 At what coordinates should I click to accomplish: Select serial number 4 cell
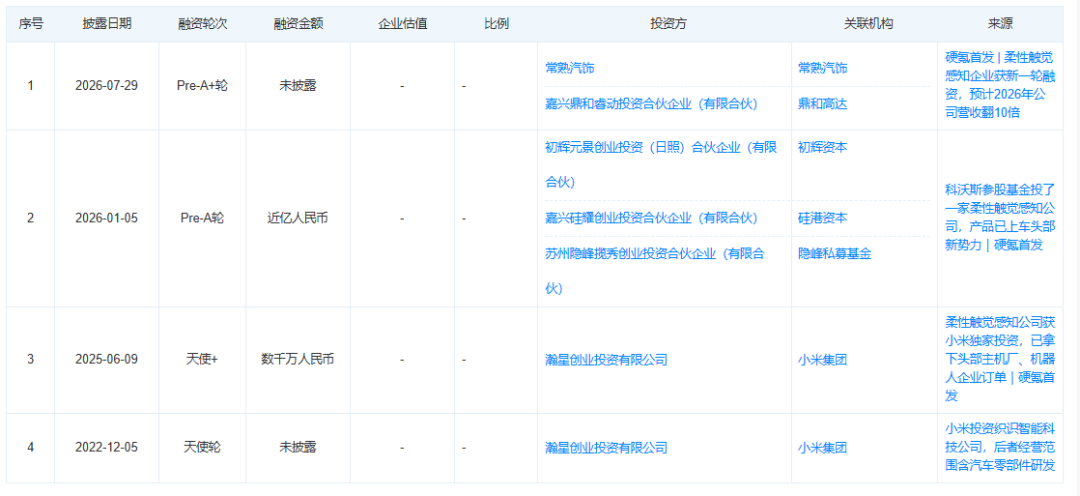30,448
